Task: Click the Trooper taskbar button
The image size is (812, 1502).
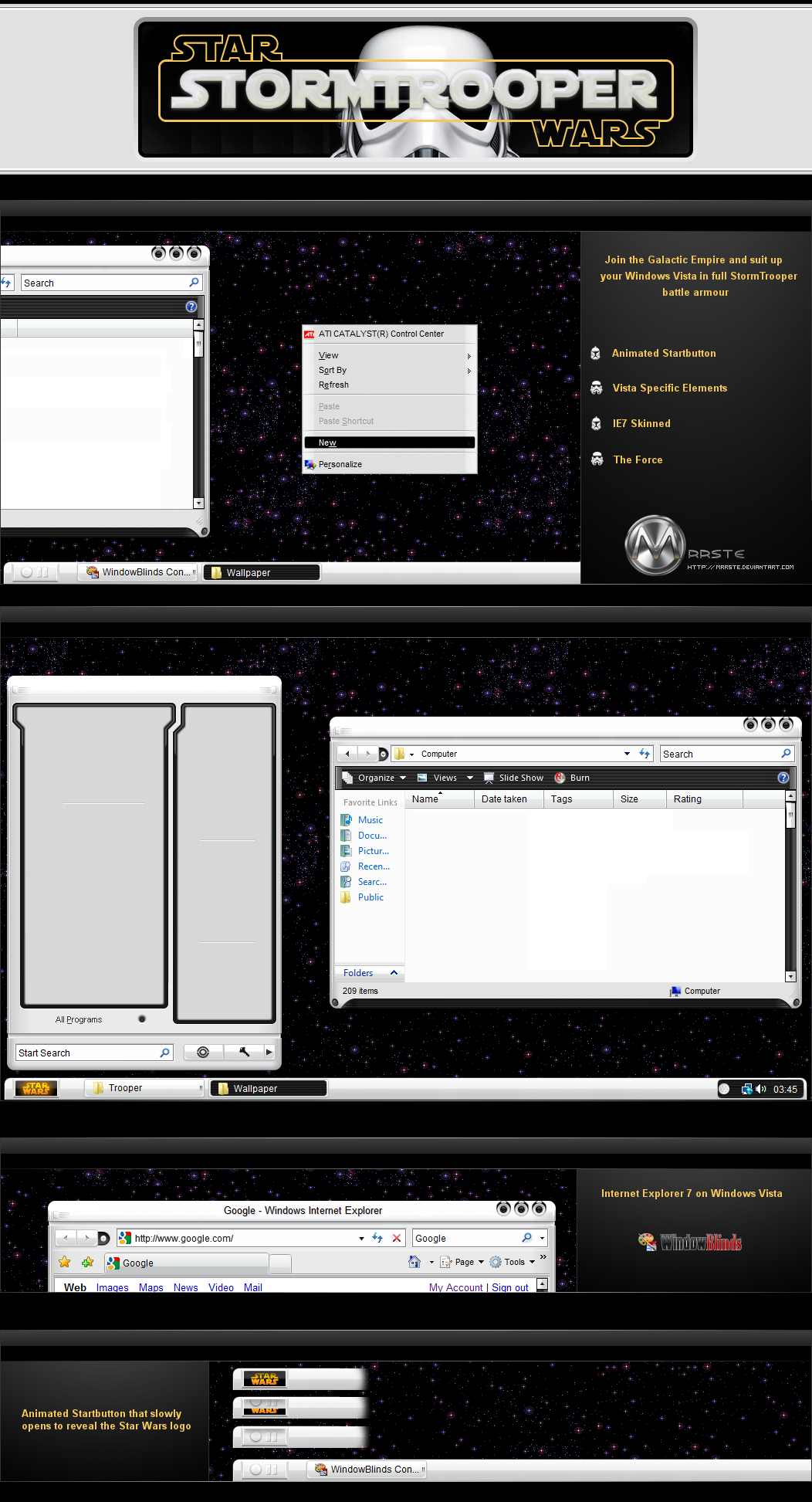Action: (x=144, y=1088)
